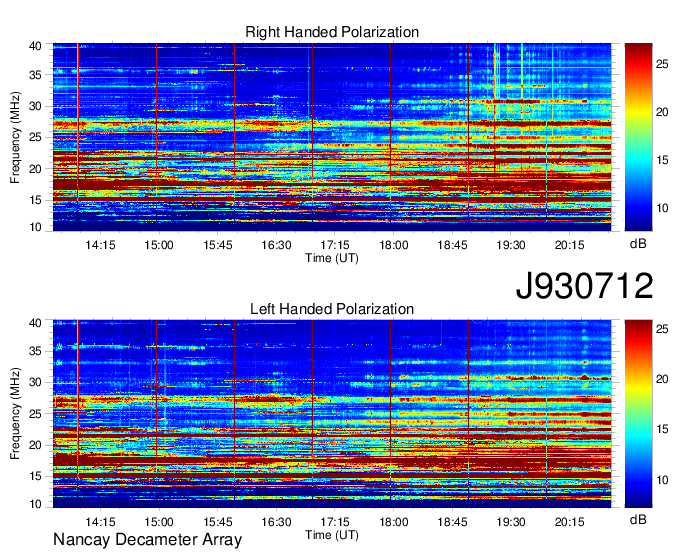Click the 18:00 time tick of Left Handed plot
680x552 pixels.
pyautogui.click(x=394, y=521)
